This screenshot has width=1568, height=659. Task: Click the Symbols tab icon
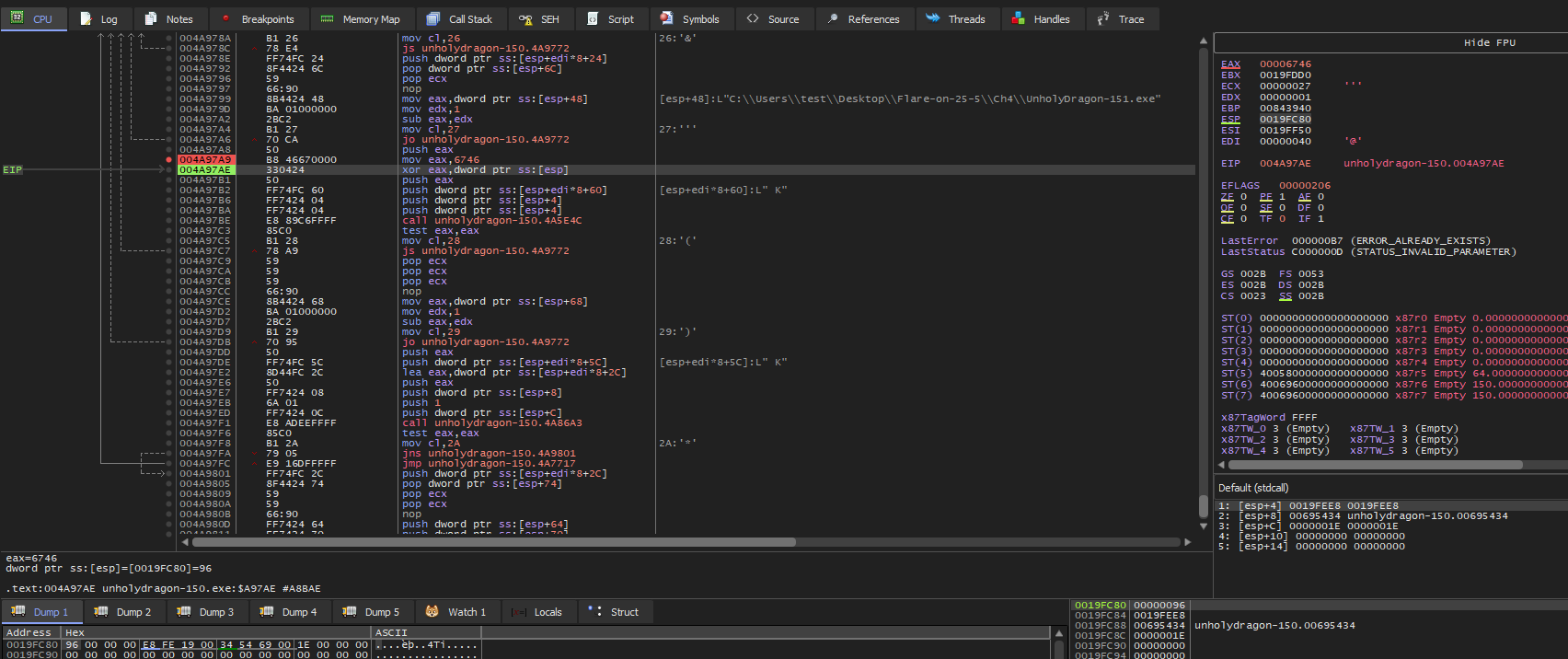pos(667,19)
